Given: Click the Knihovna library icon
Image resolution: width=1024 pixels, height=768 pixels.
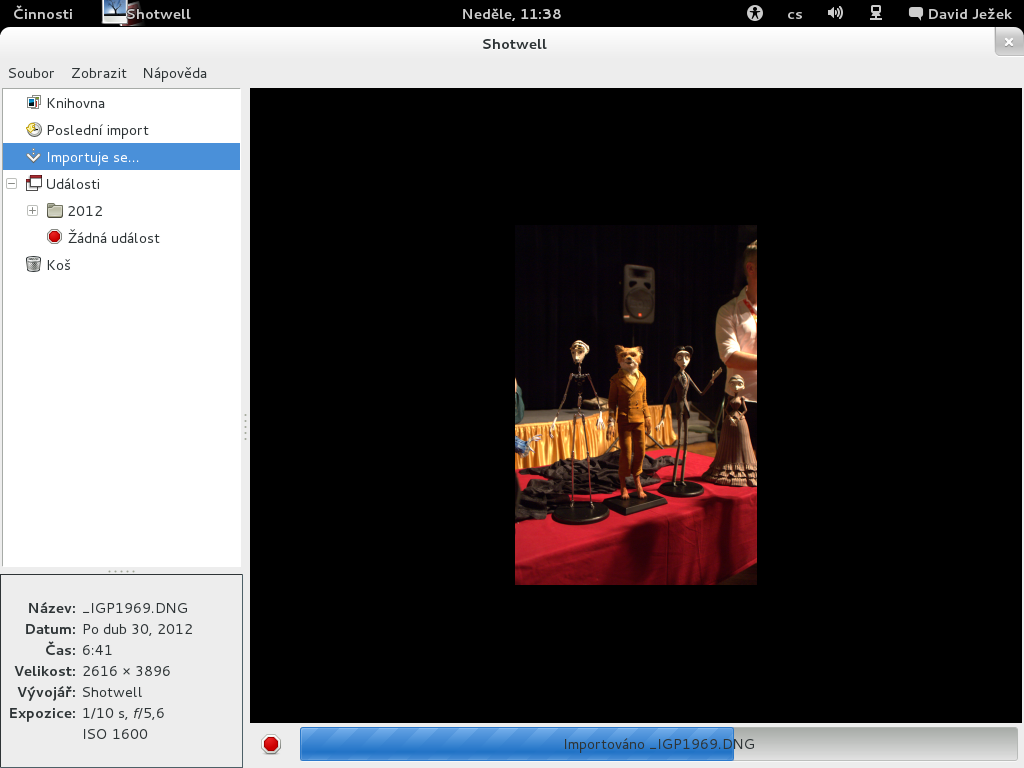Looking at the screenshot, I should click(33, 103).
